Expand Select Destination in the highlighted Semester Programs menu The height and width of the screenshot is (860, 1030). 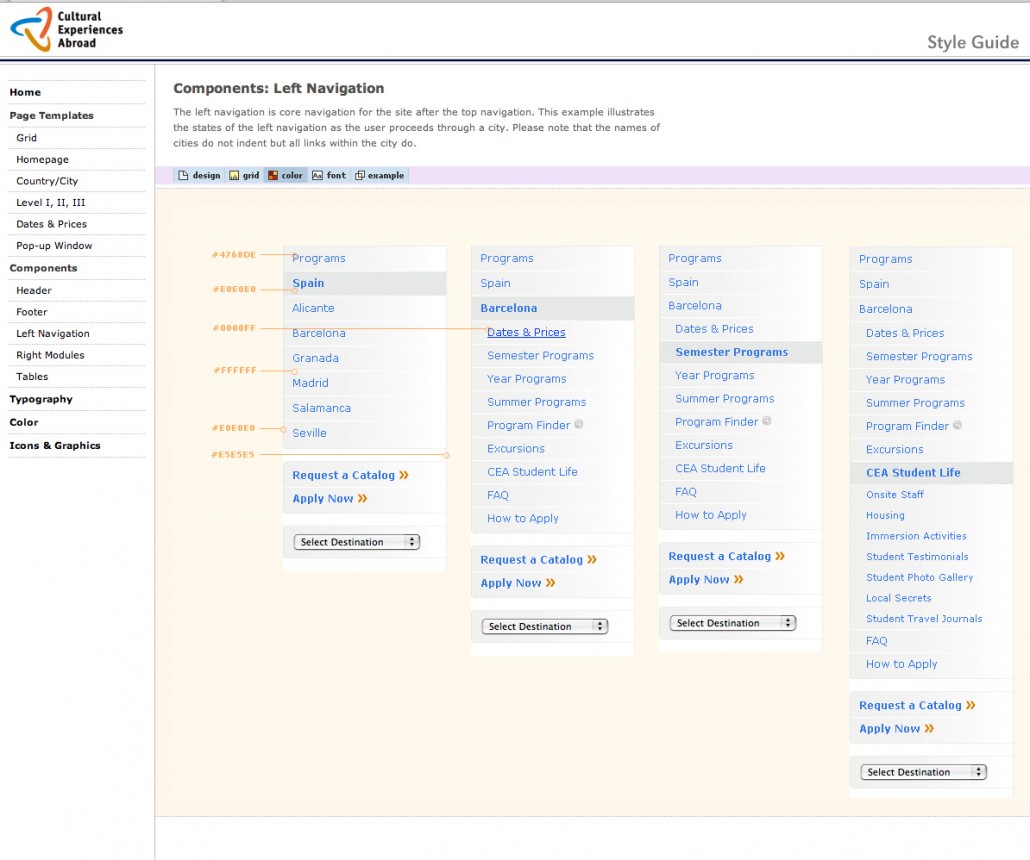pos(732,623)
